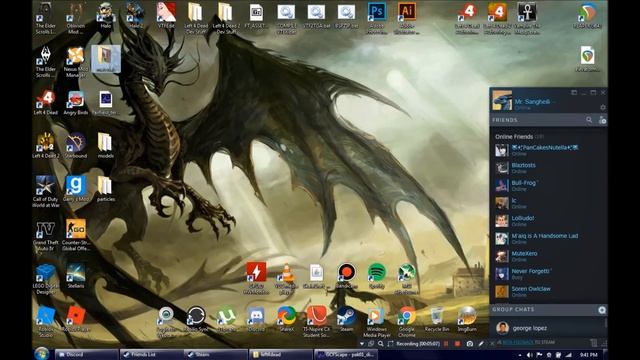The height and width of the screenshot is (360, 640).
Task: Switch to Friends List taskbar button
Action: click(x=151, y=354)
